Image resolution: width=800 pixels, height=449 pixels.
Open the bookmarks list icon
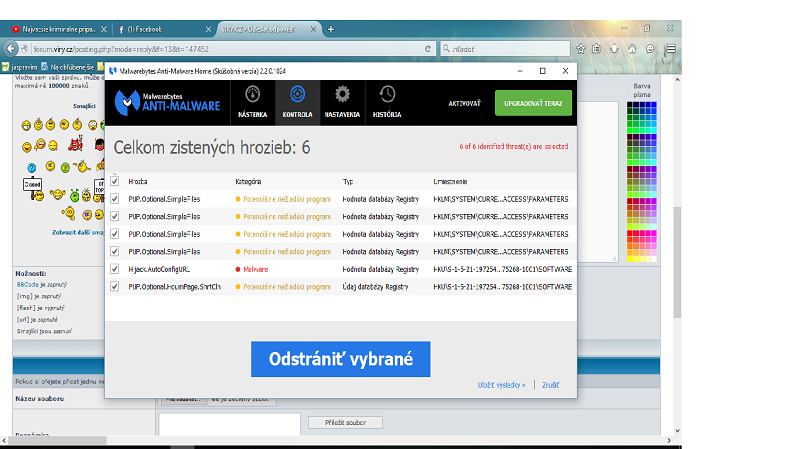pos(596,49)
